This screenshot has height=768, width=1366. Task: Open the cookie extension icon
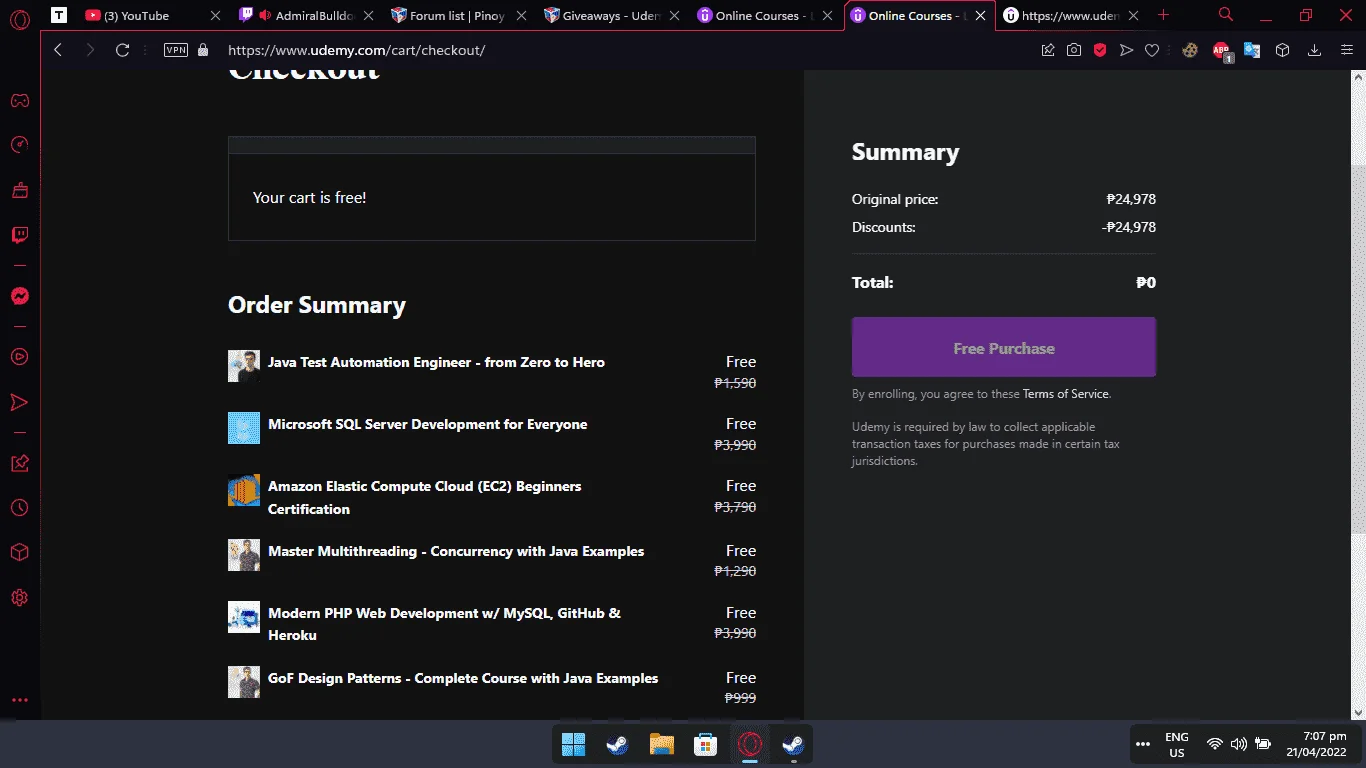pos(1190,50)
